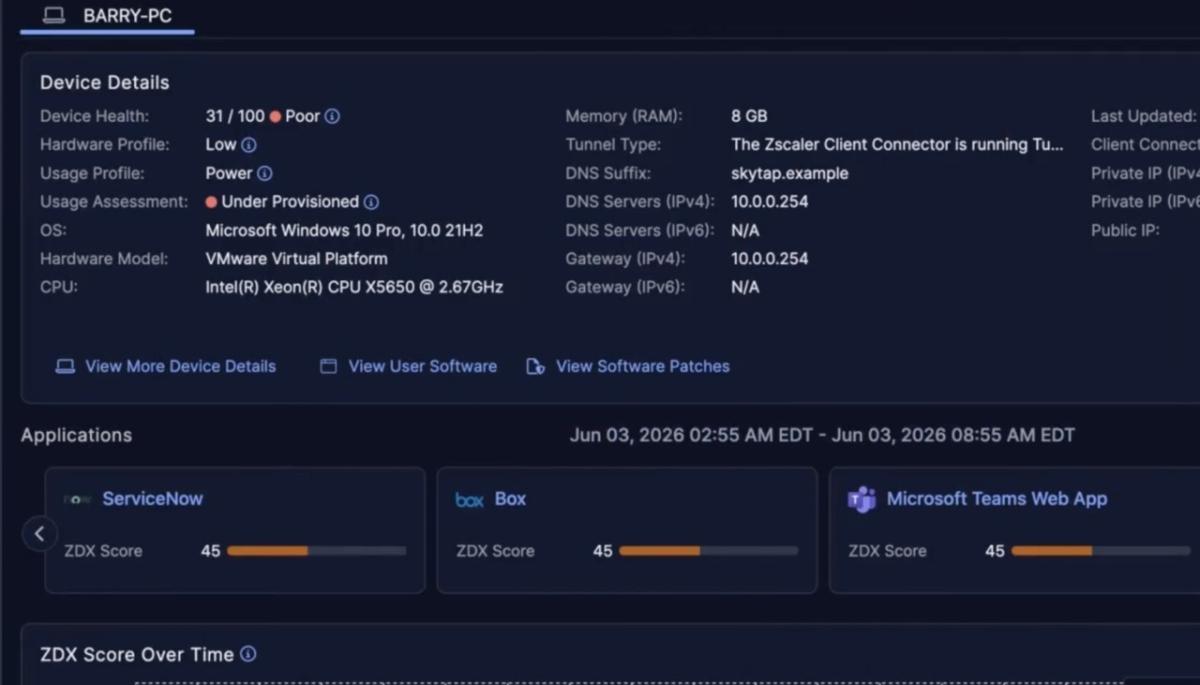Image resolution: width=1200 pixels, height=685 pixels.
Task: Open the Box application link
Action: 510,499
